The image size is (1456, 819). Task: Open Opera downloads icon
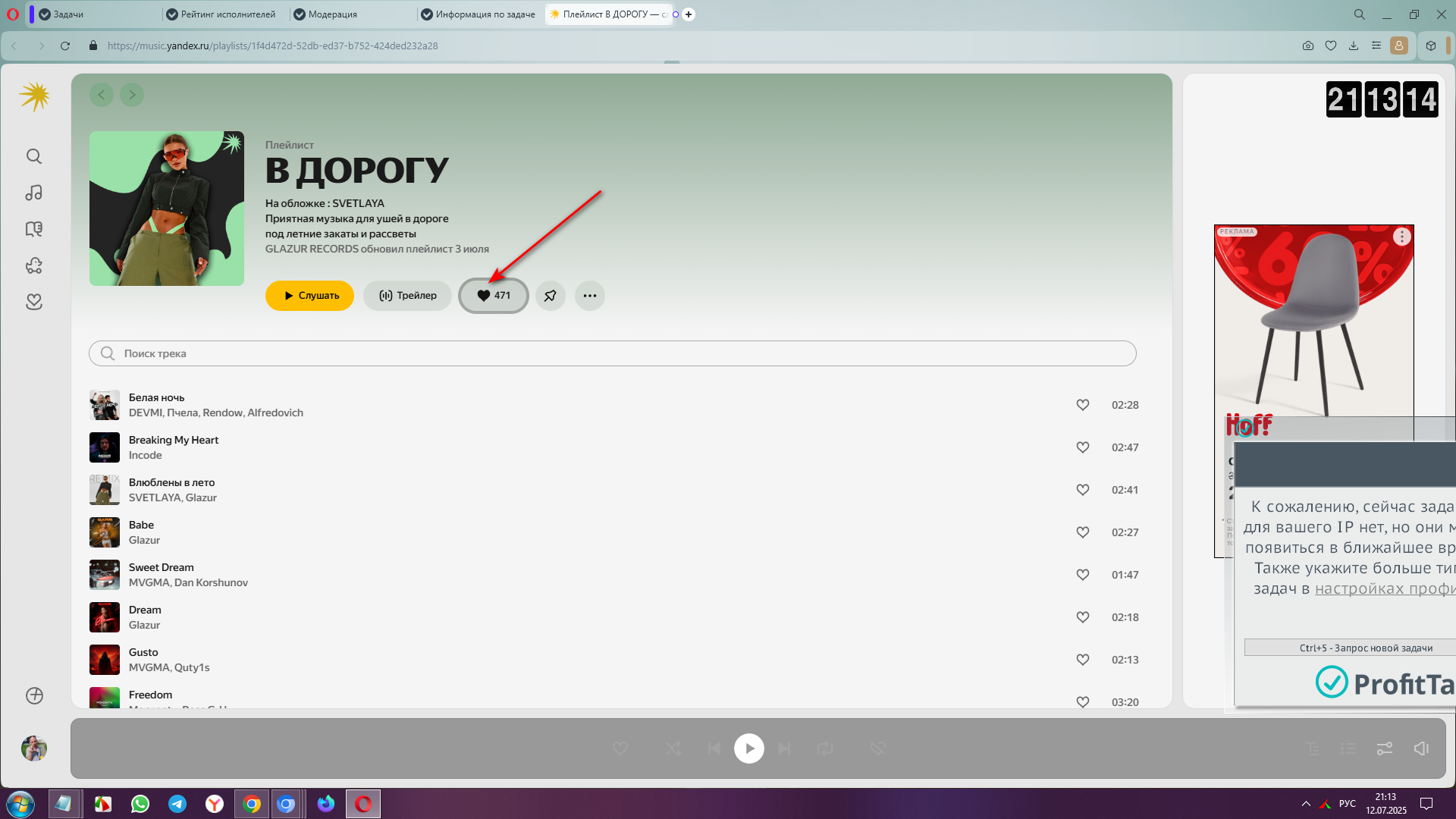[1354, 45]
